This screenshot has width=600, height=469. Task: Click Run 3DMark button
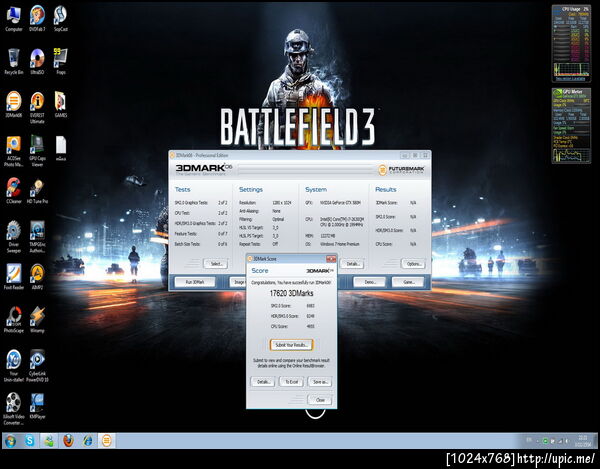[195, 282]
